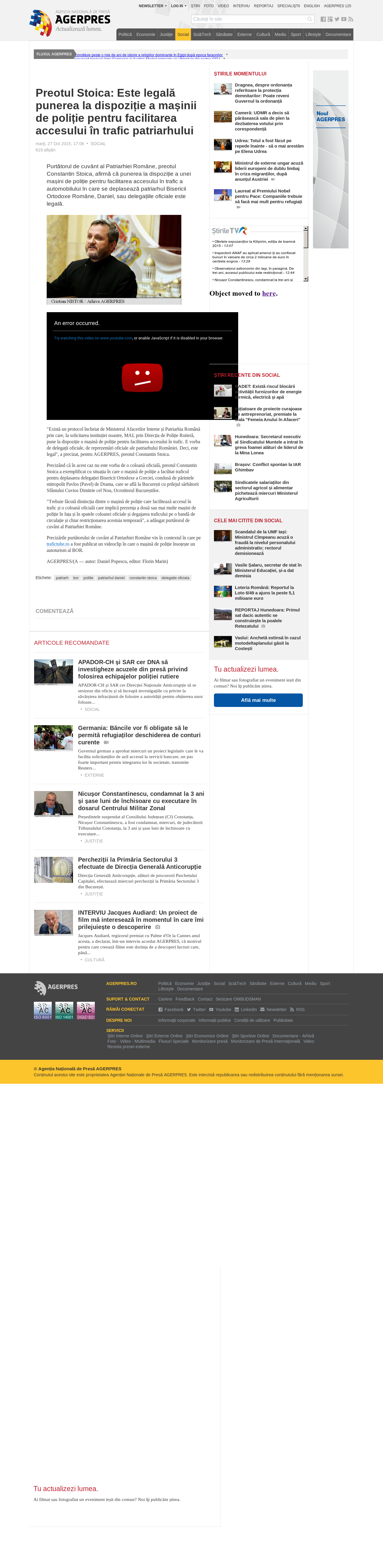Screen dimensions: 383x1568
Task: Select the Social section tab
Action: click(183, 35)
